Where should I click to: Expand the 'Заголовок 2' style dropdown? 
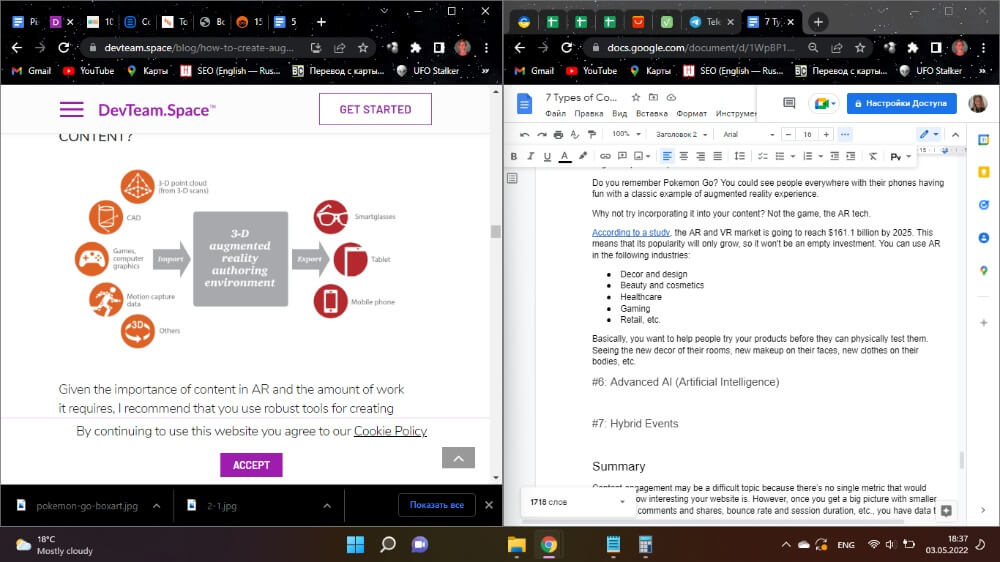682,134
